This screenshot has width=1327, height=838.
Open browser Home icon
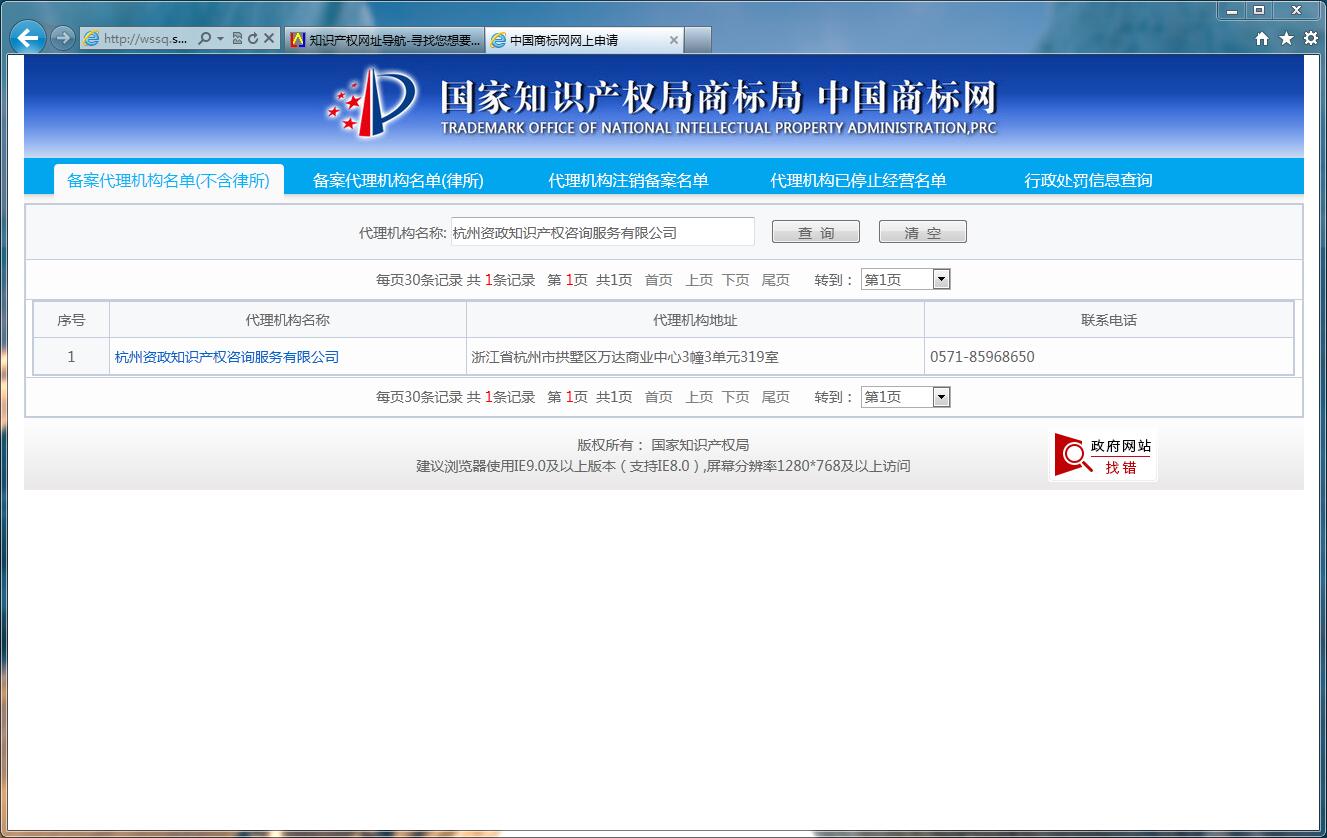click(x=1262, y=39)
